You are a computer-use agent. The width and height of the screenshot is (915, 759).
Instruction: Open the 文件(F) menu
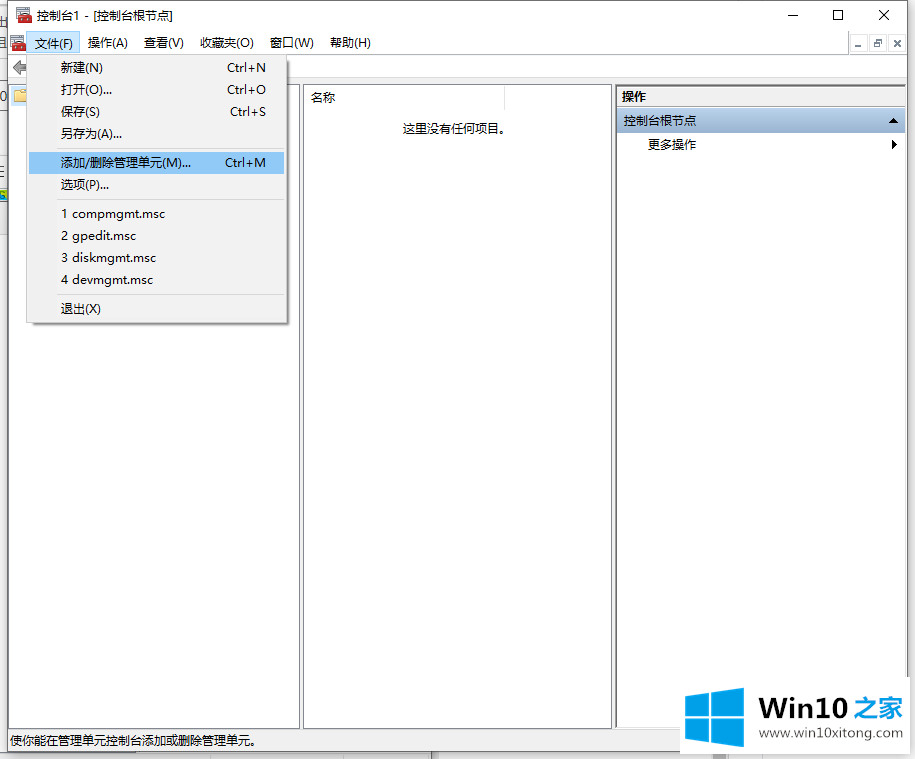53,43
